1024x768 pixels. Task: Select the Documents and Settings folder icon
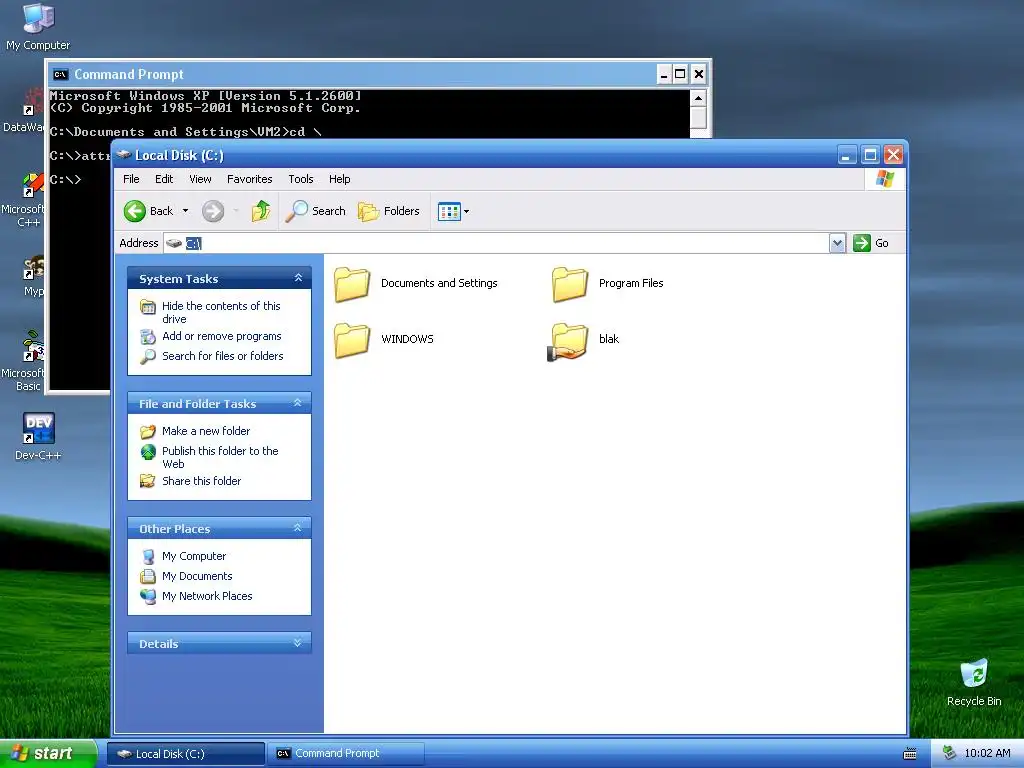(352, 283)
